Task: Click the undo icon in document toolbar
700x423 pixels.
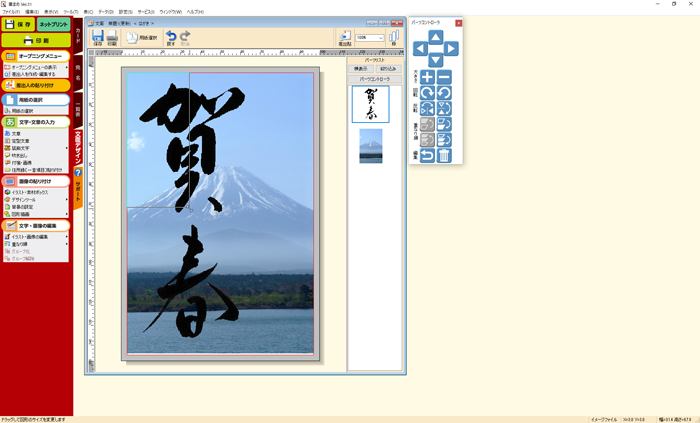Action: coord(169,38)
